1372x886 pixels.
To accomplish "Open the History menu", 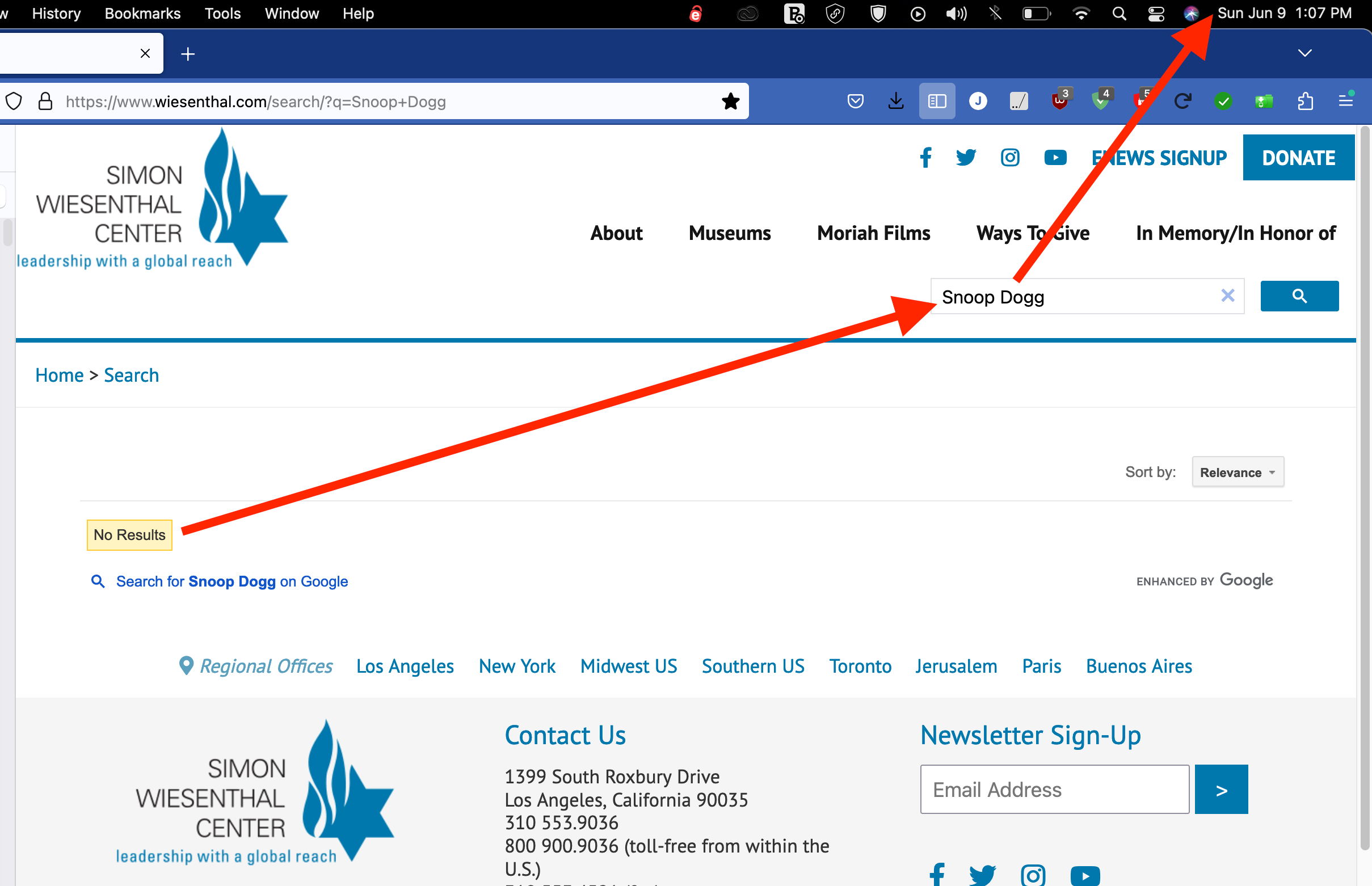I will pos(56,13).
